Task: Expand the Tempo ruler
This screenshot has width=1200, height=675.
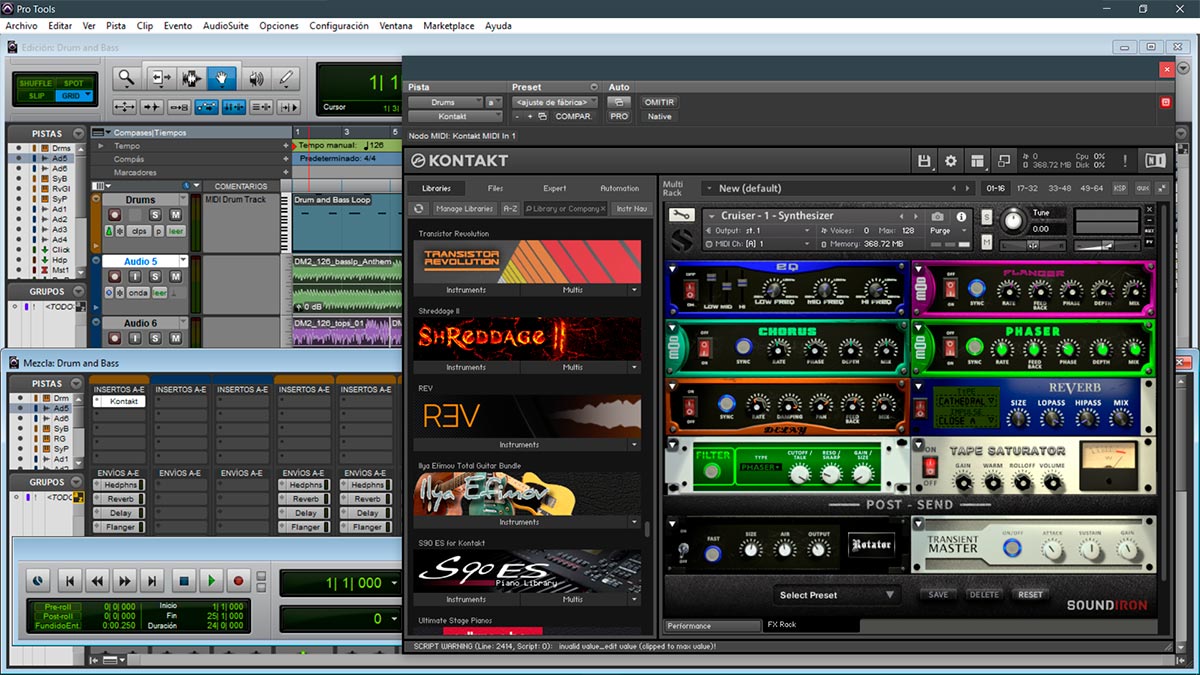Action: point(99,146)
